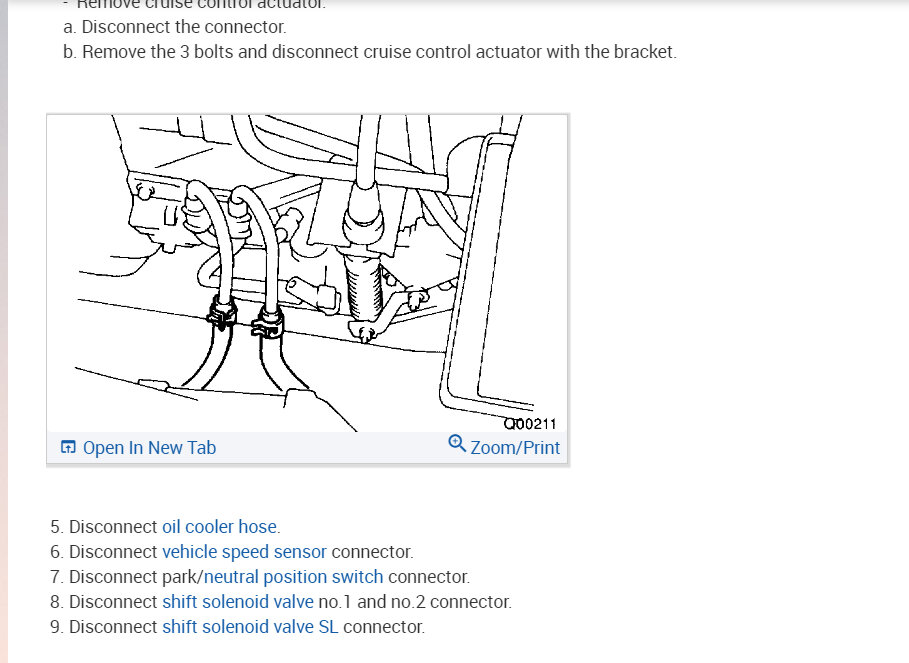Click the Zoom/Print magnifier icon
909x663 pixels.
tap(457, 443)
